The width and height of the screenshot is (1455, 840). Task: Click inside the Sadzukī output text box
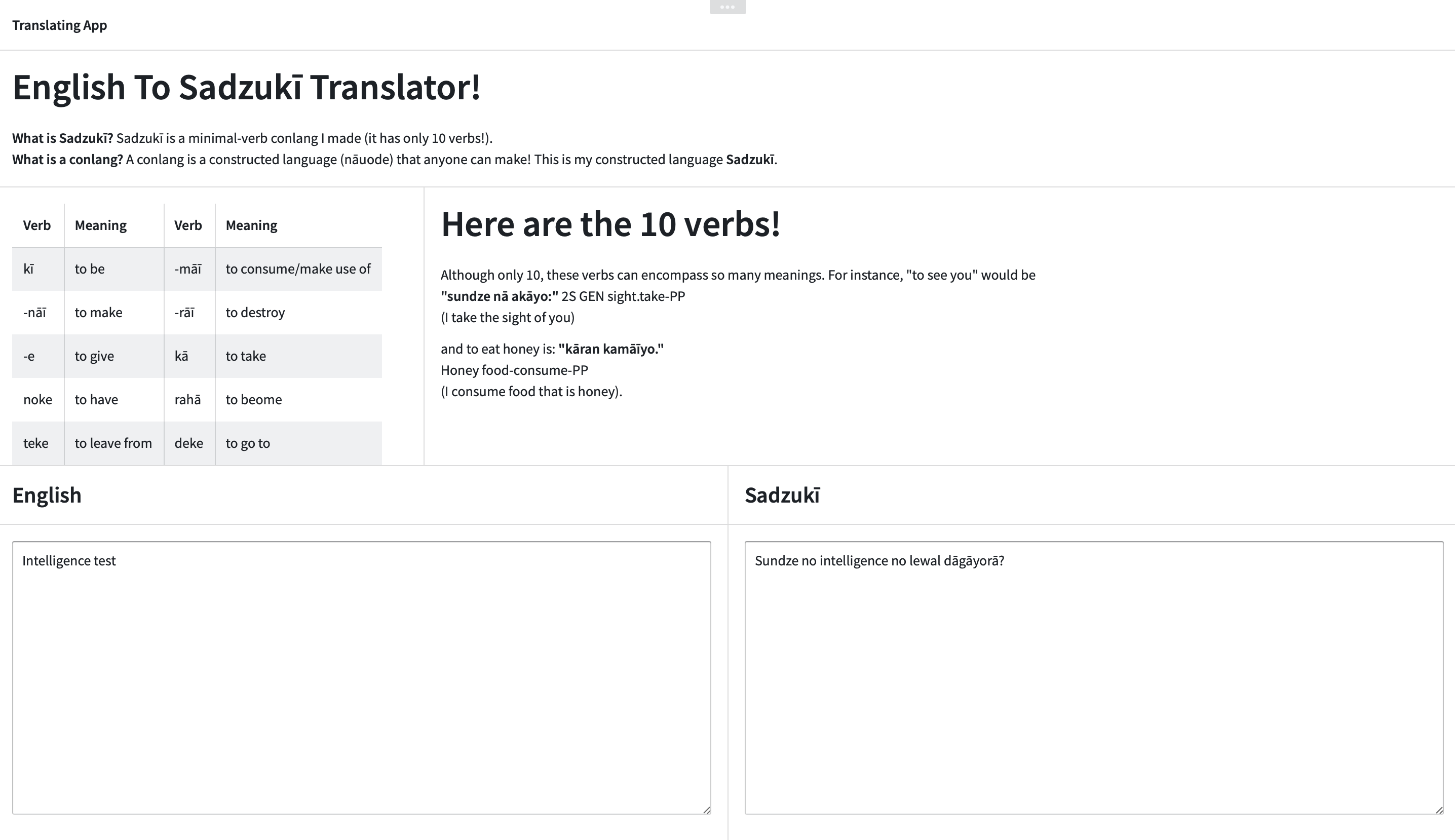tap(1093, 677)
